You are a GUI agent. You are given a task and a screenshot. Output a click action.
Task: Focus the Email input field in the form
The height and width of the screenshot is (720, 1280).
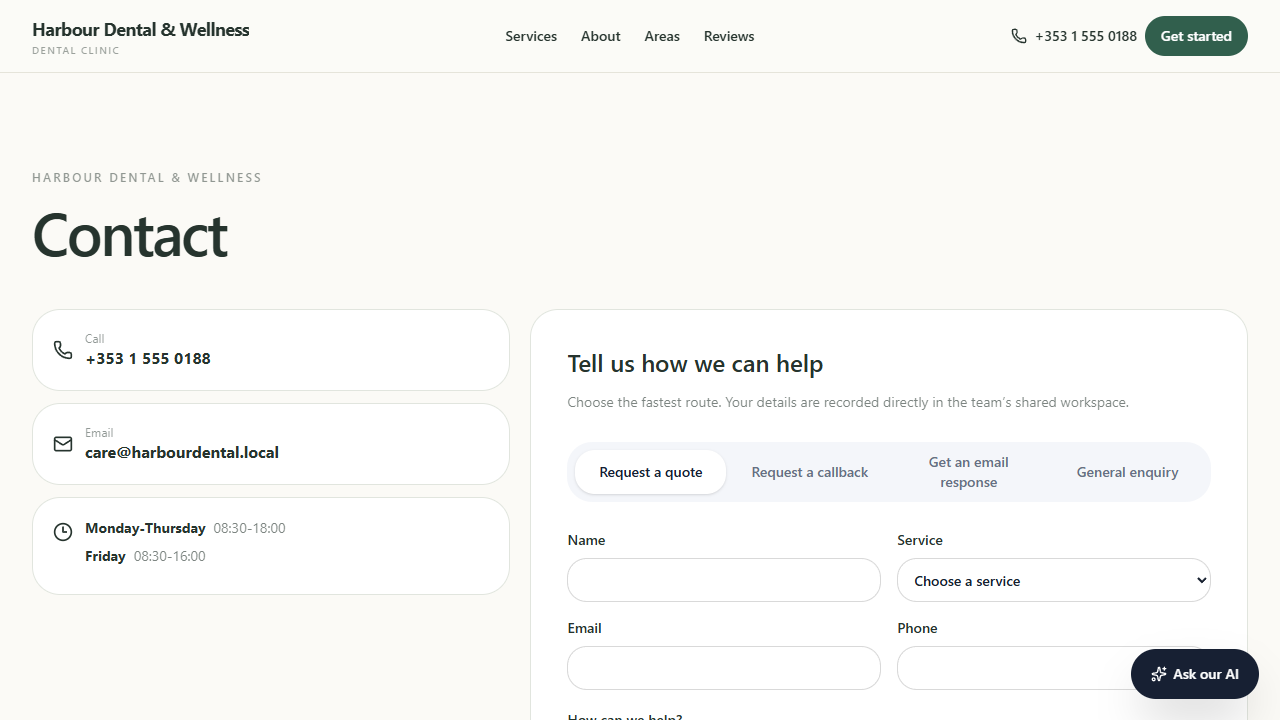coord(724,668)
